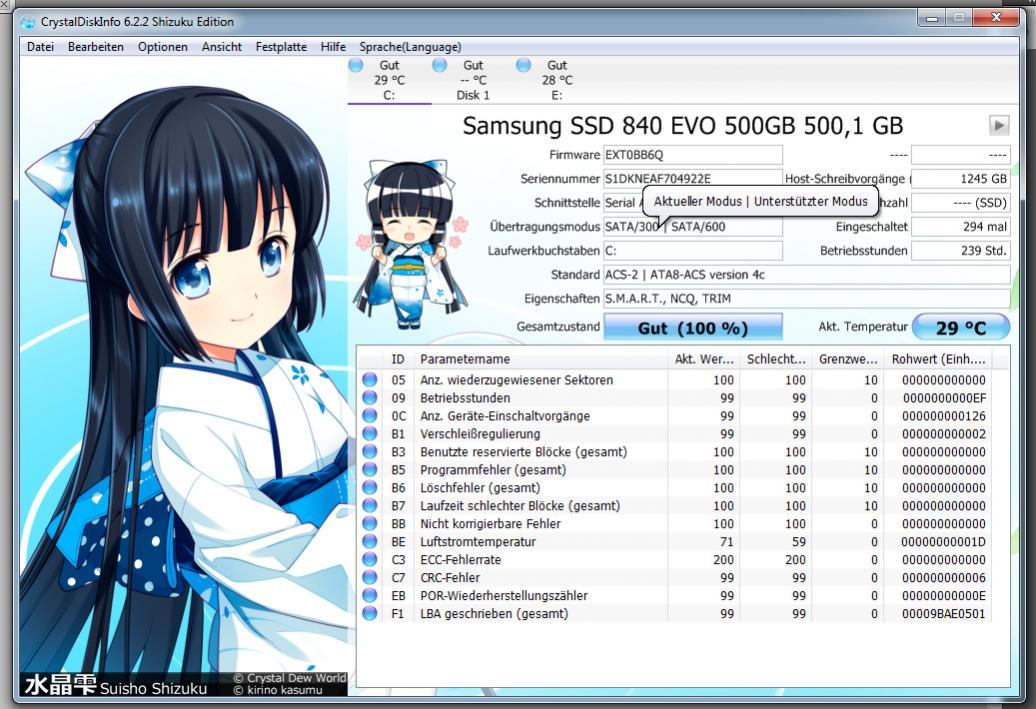Screen dimensions: 1036x709
Task: Click status orb for Programmfehler row
Action: (369, 470)
